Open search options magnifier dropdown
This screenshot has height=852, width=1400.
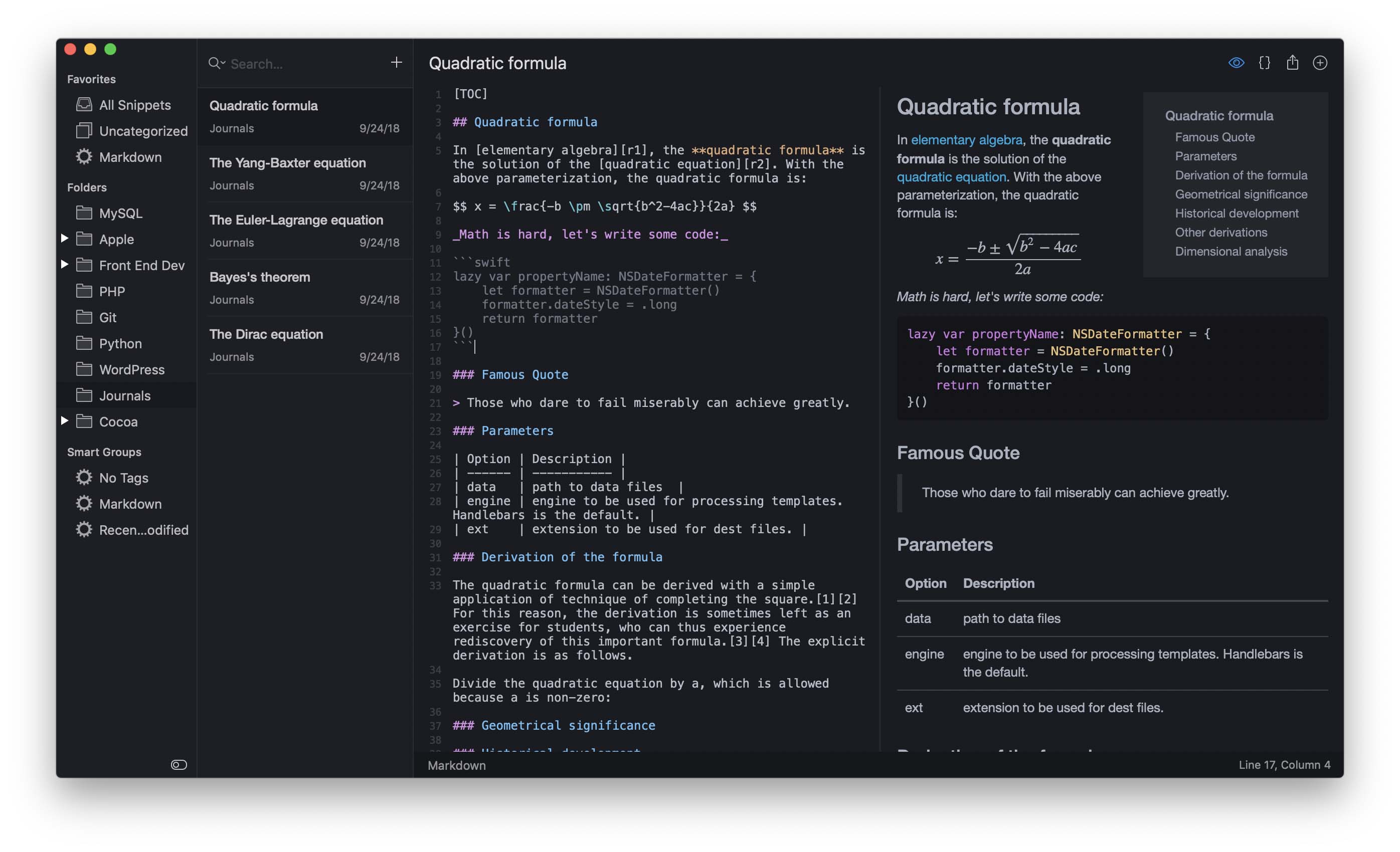pos(217,63)
